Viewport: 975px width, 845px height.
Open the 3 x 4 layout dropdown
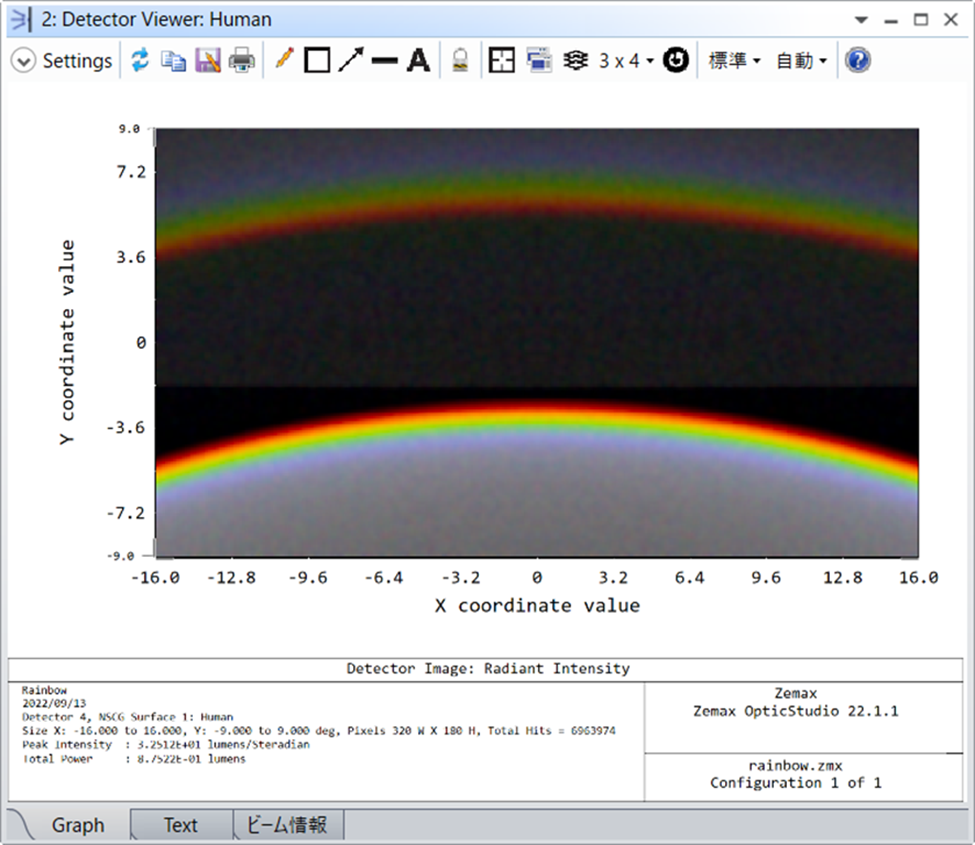[x=626, y=61]
